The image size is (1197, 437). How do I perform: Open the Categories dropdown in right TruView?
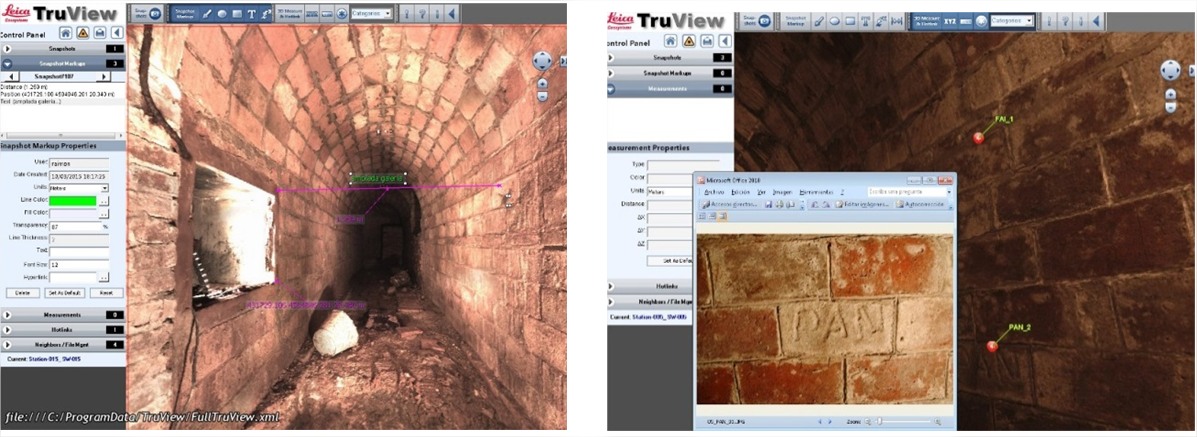coord(1011,21)
